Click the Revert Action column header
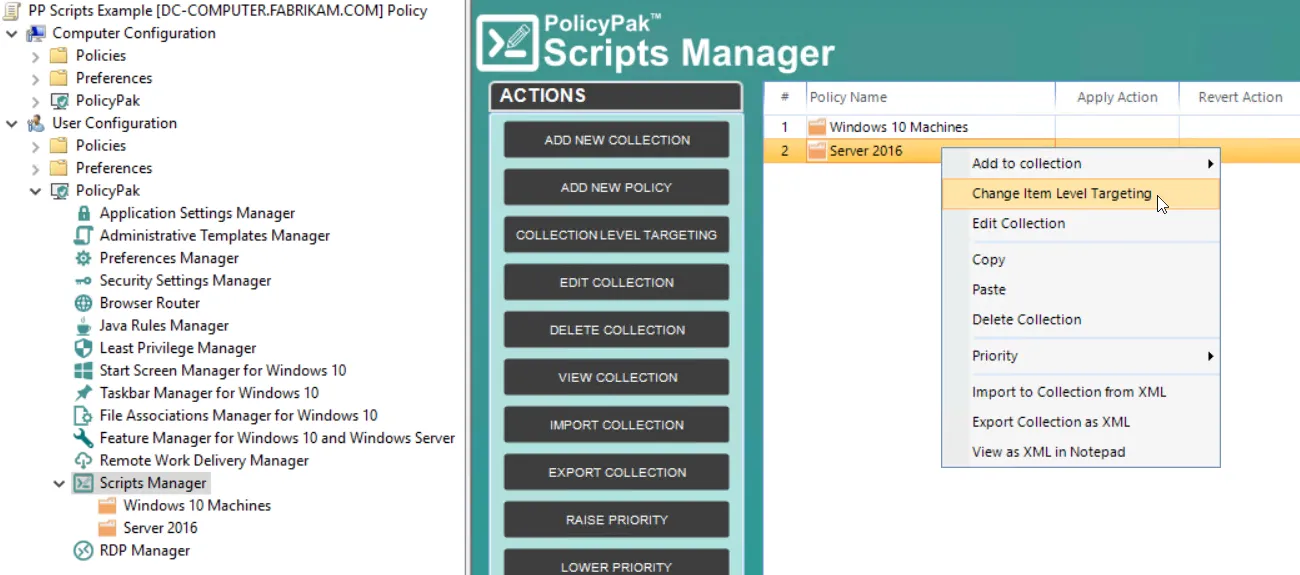The image size is (1300, 575). pos(1240,97)
